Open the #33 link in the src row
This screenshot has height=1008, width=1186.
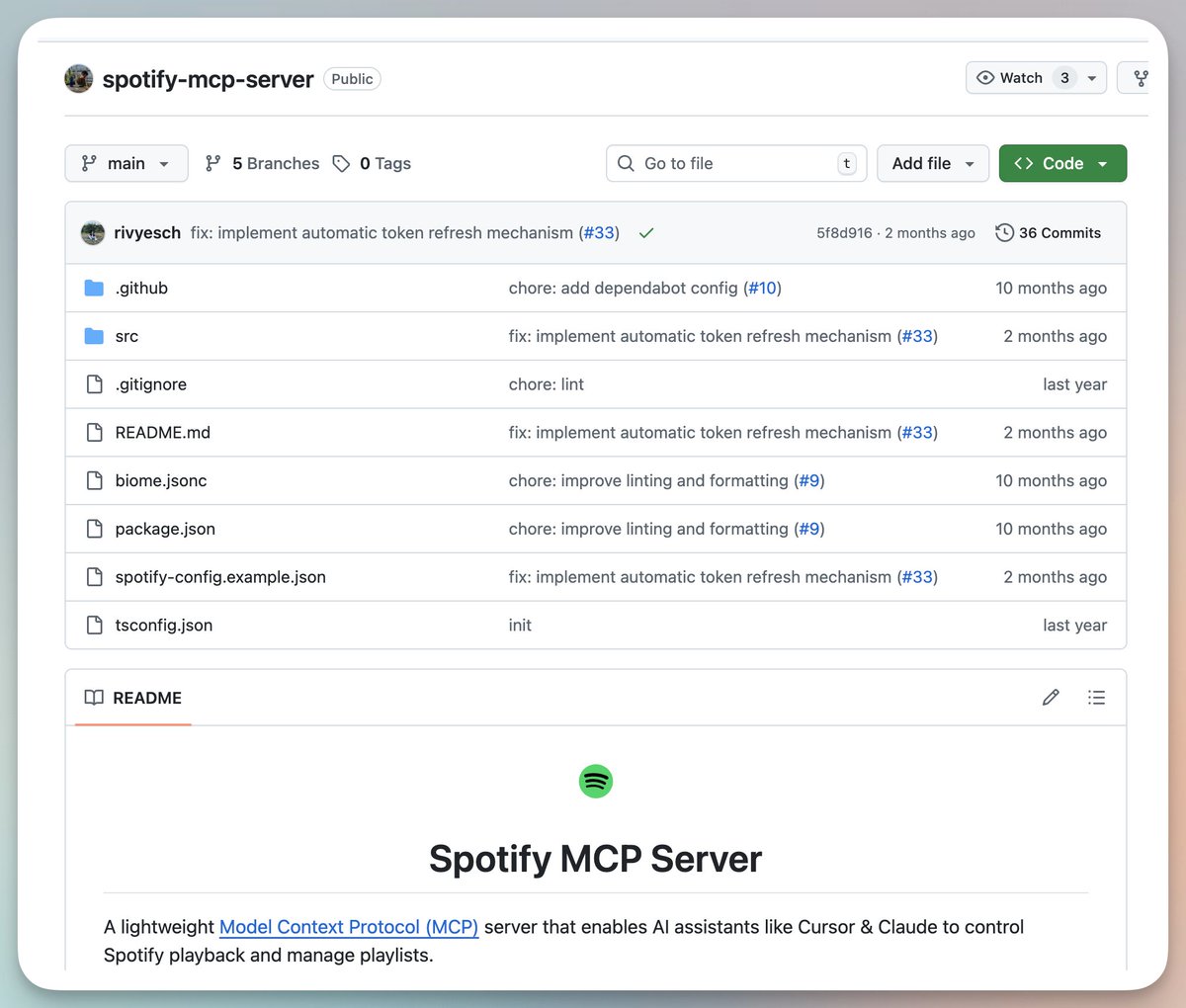[917, 336]
